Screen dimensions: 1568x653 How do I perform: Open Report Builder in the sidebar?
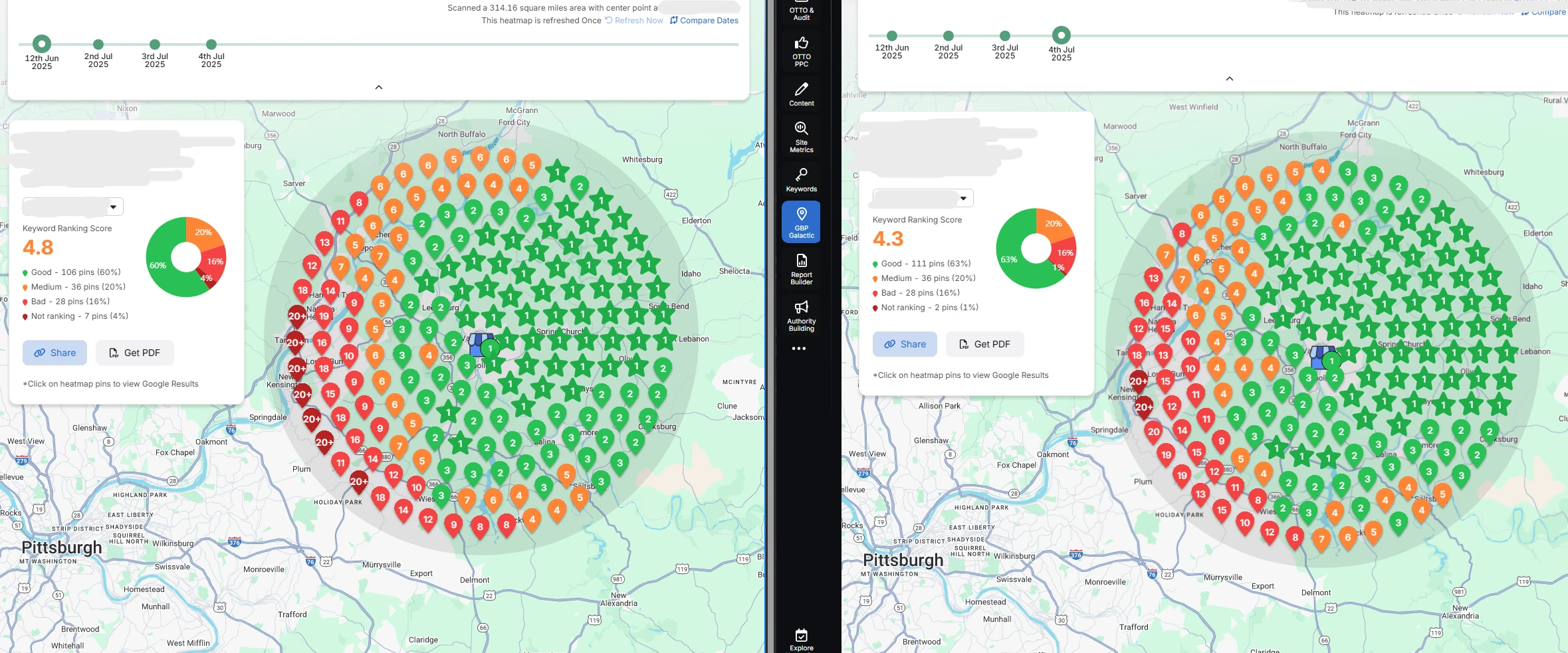tap(802, 268)
